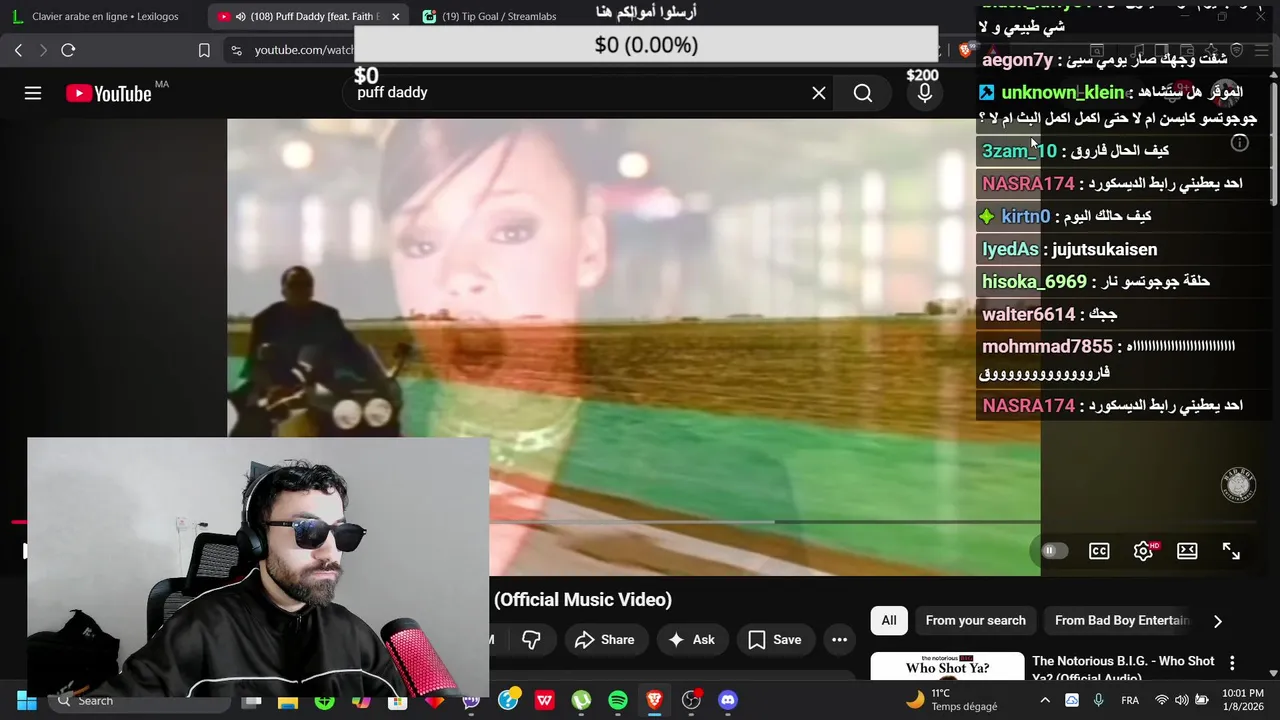Open the 'Who Shot Ya?' video thumbnail
The height and width of the screenshot is (720, 1280).
click(x=947, y=666)
